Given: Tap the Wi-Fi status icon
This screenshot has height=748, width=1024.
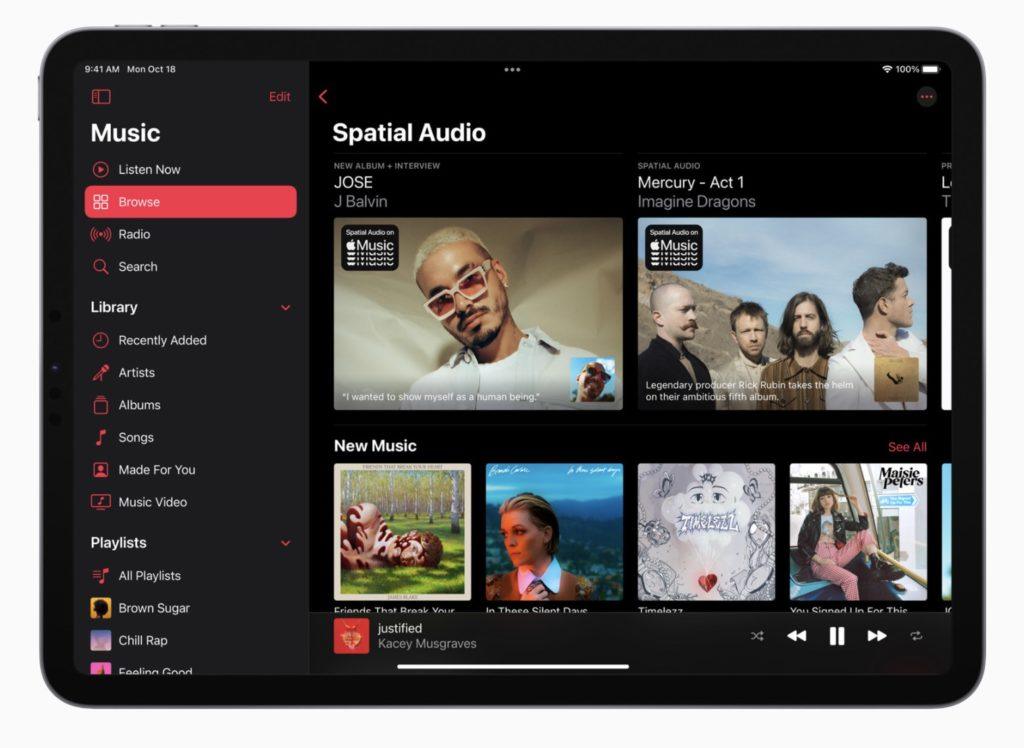Looking at the screenshot, I should 887,69.
